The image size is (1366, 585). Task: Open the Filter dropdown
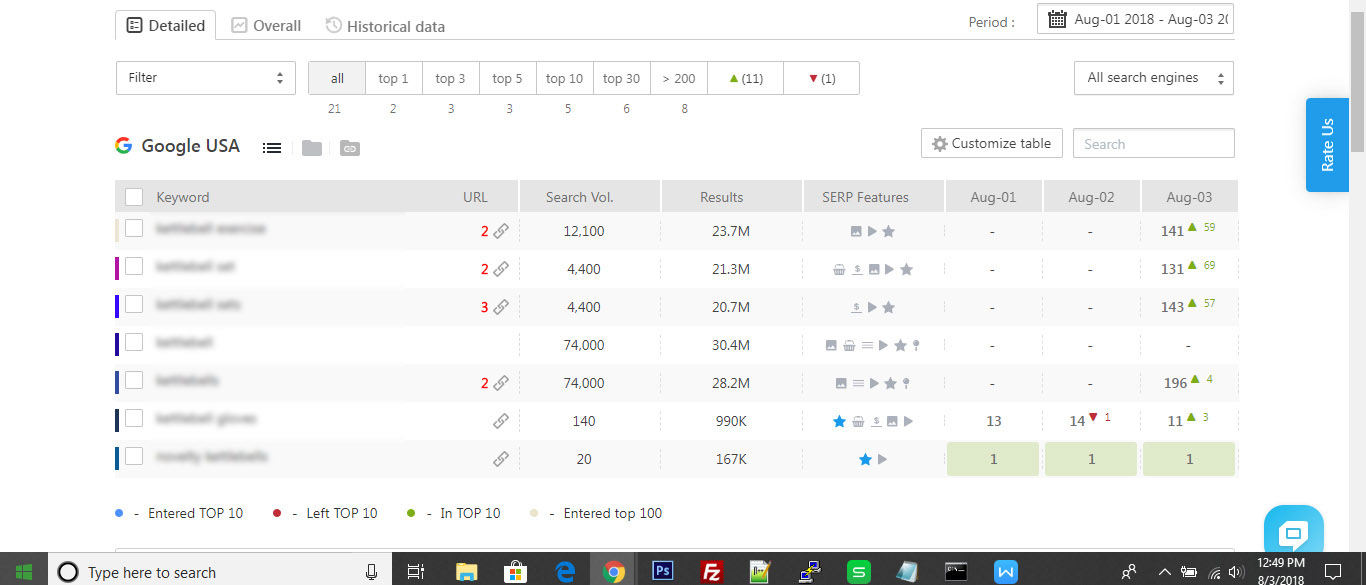[x=206, y=78]
